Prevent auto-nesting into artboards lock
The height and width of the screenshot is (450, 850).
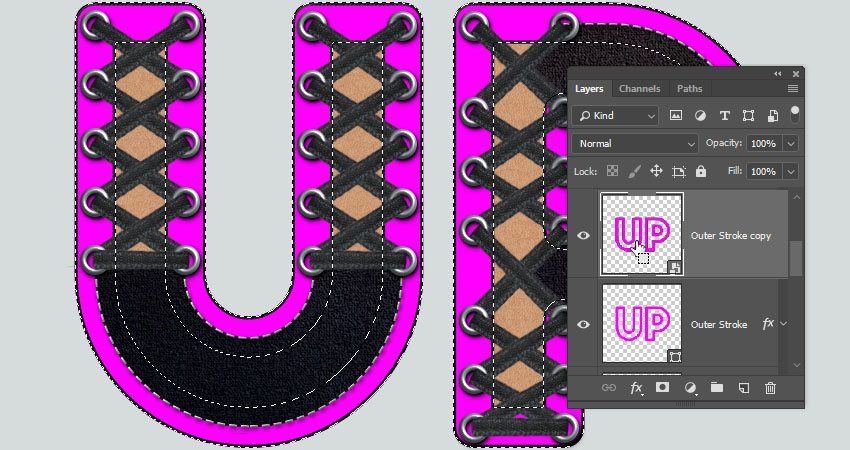679,172
